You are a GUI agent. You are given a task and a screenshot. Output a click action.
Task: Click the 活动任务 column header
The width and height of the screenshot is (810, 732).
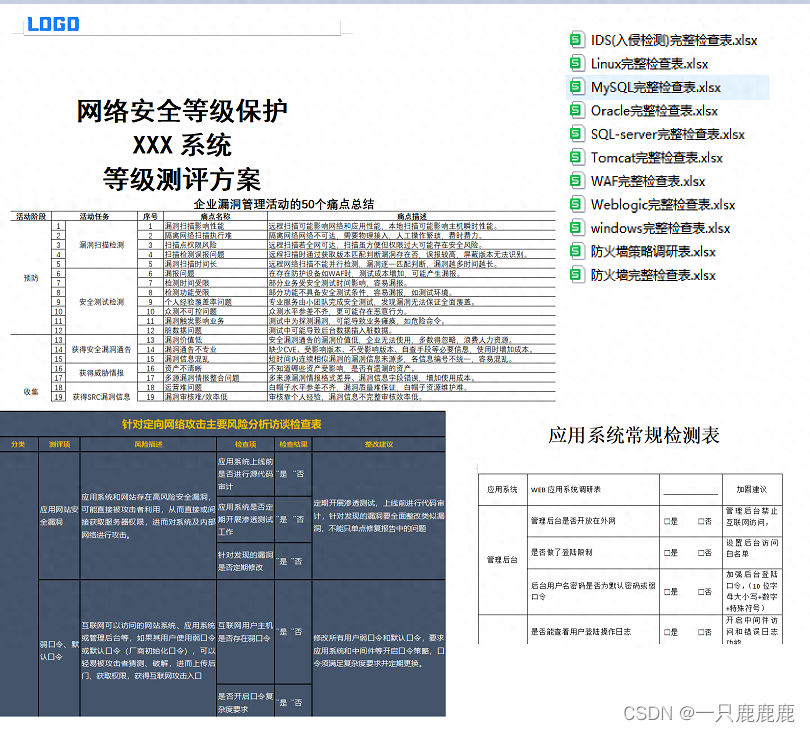tap(95, 216)
